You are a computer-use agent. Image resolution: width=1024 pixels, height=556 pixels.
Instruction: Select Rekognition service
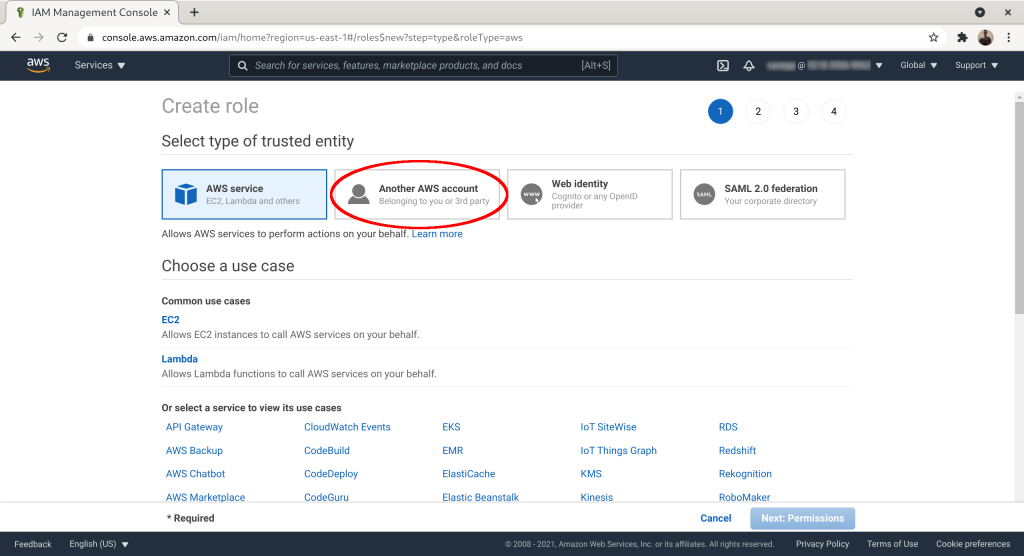(745, 474)
